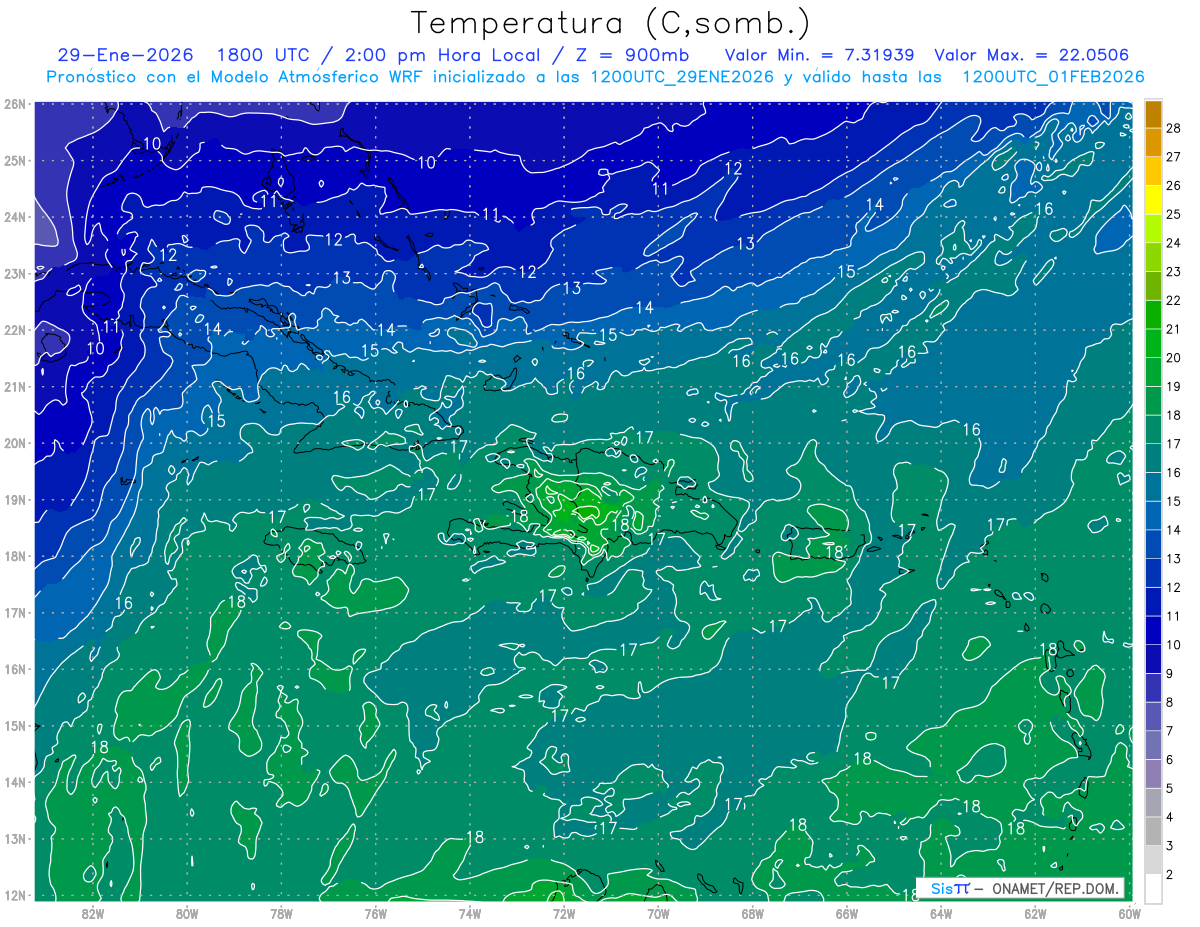The image size is (1200, 927).
Task: Click the '82W' longitude axis label
Action: 92,913
